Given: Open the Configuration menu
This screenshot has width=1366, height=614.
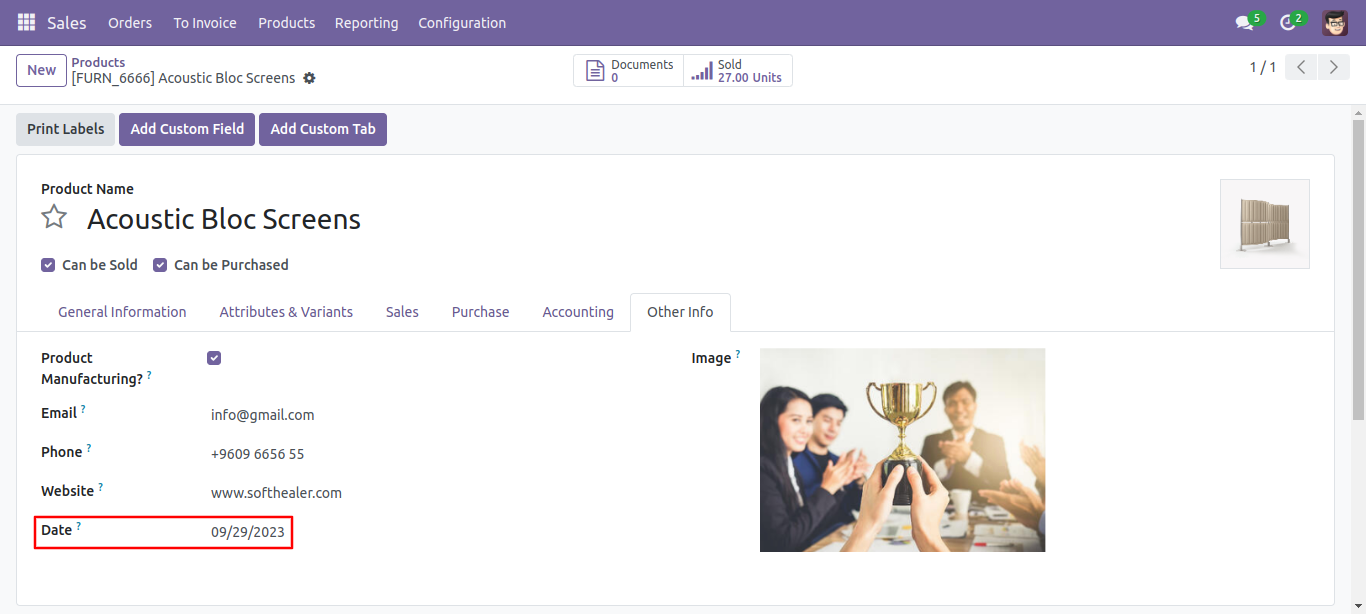Looking at the screenshot, I should pos(462,22).
